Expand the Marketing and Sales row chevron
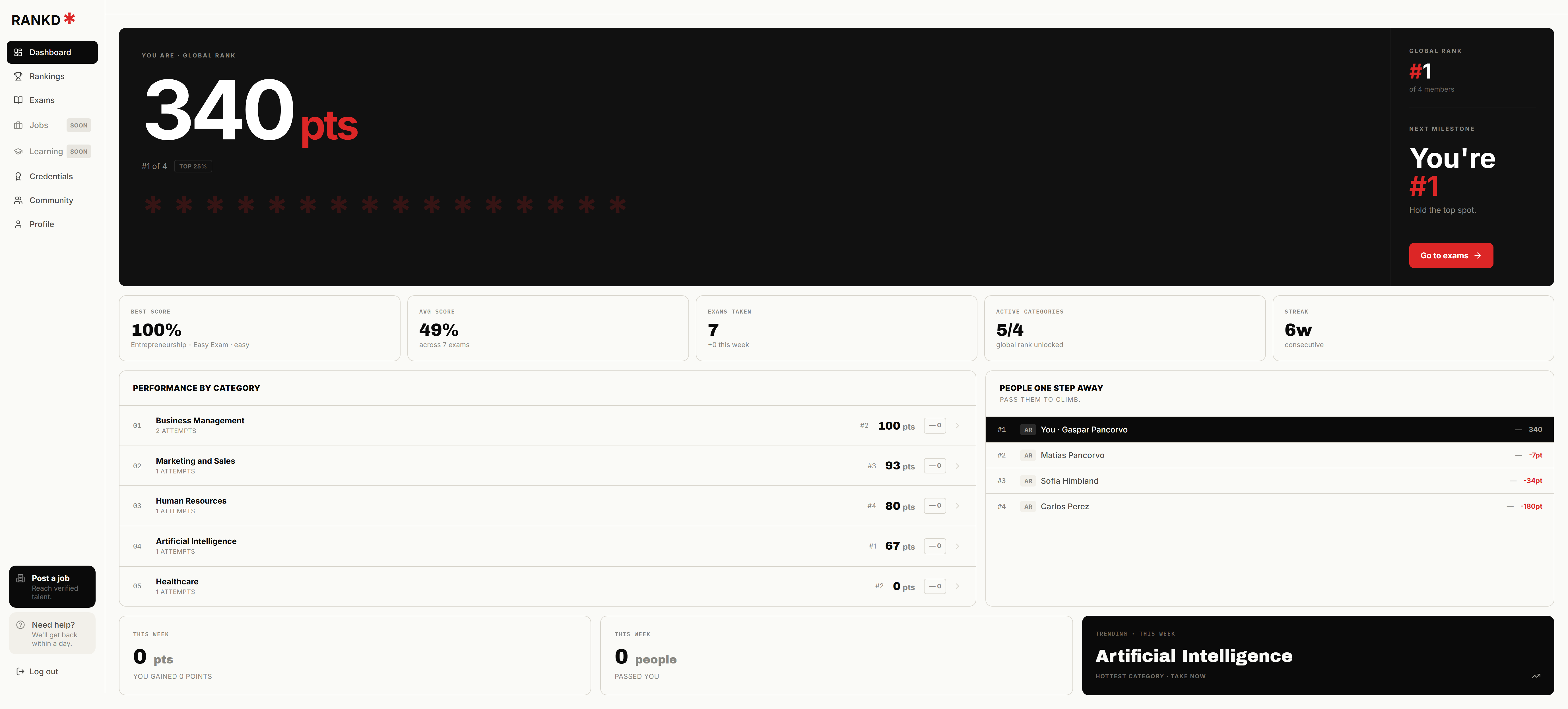This screenshot has width=1568, height=709. tap(958, 466)
